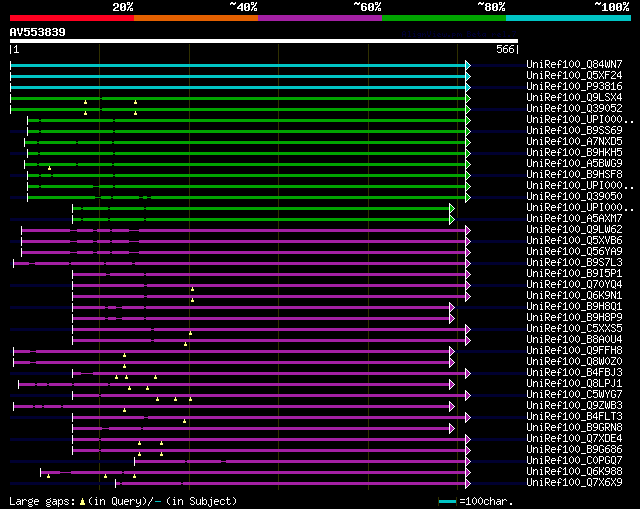Click the ~60% legend label

click(367, 7)
